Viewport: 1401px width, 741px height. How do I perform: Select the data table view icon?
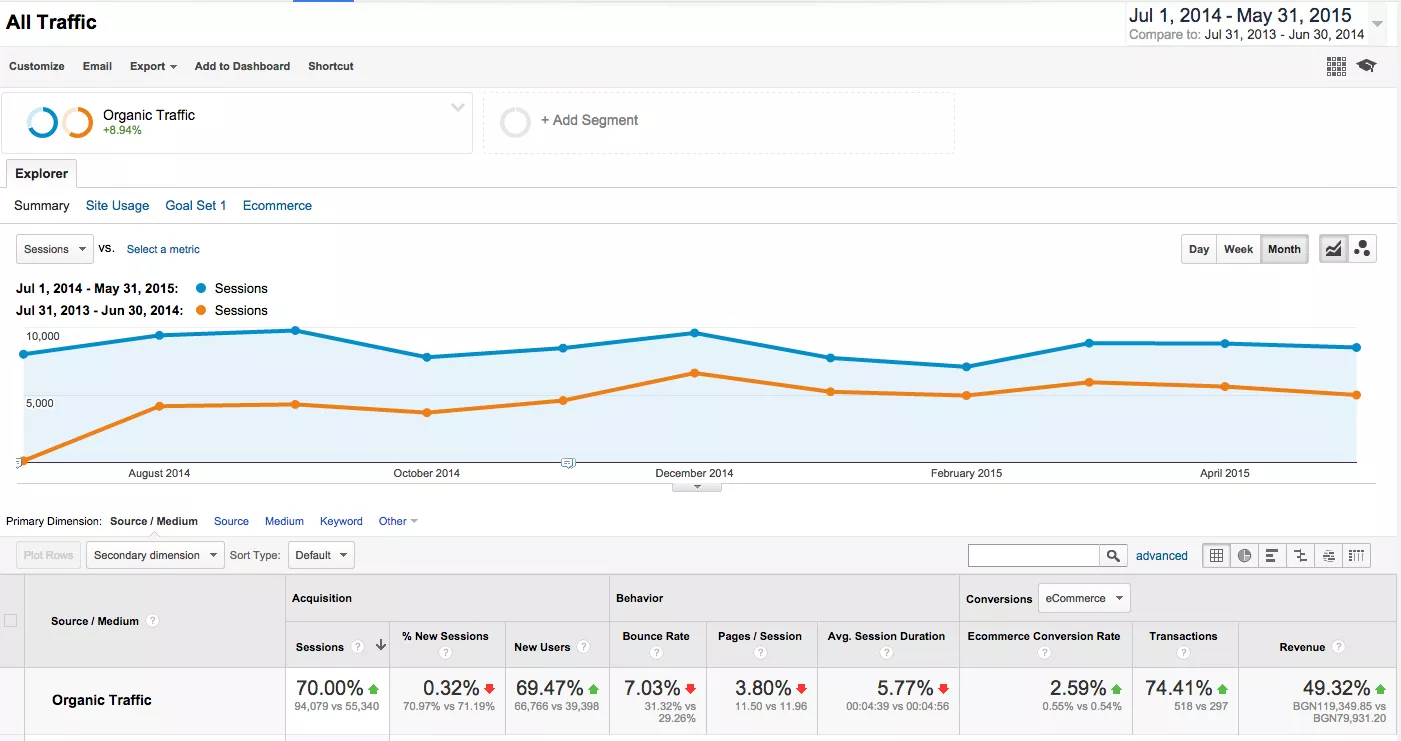pos(1217,555)
